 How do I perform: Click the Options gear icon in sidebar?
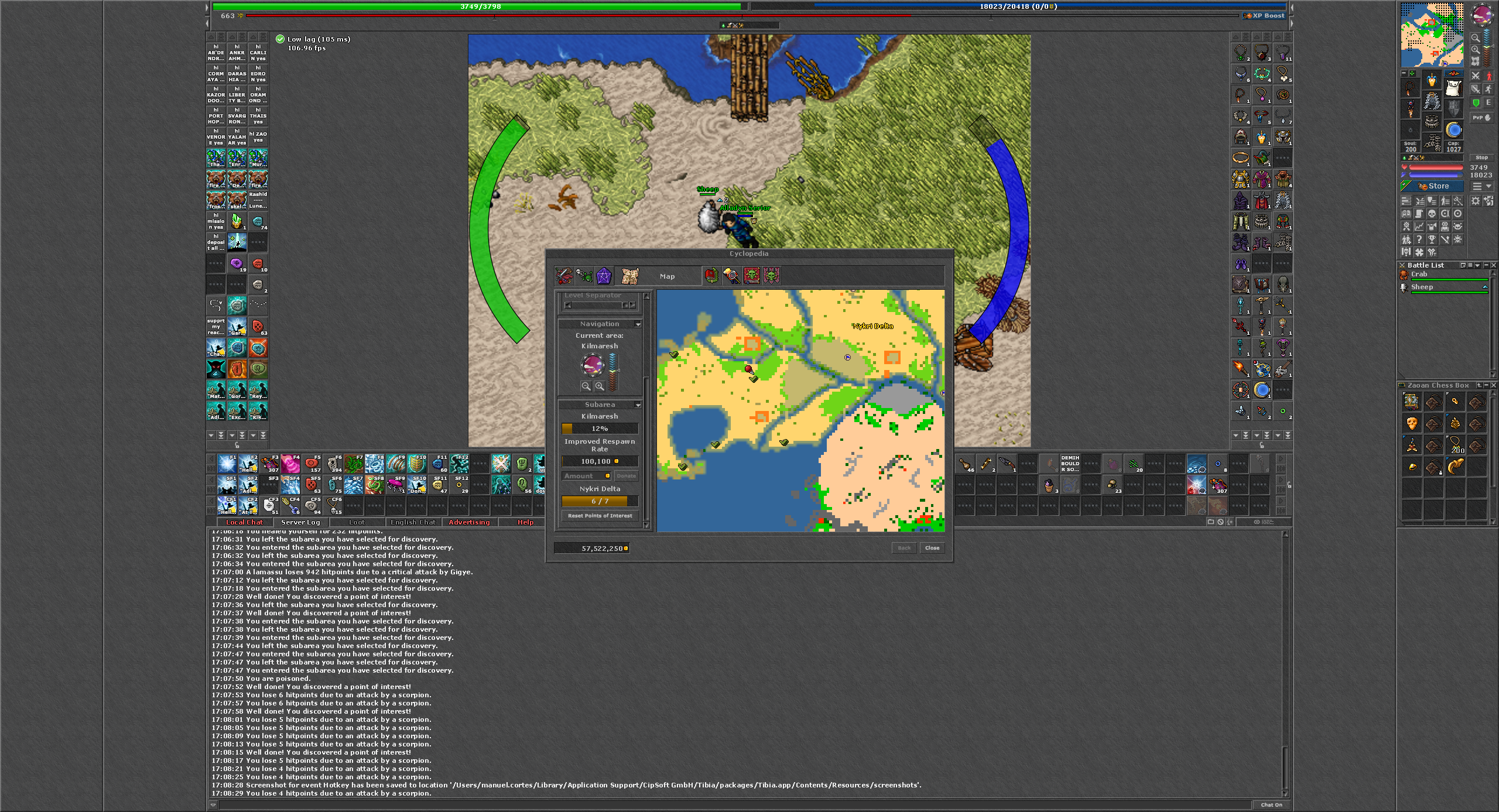[x=1475, y=201]
